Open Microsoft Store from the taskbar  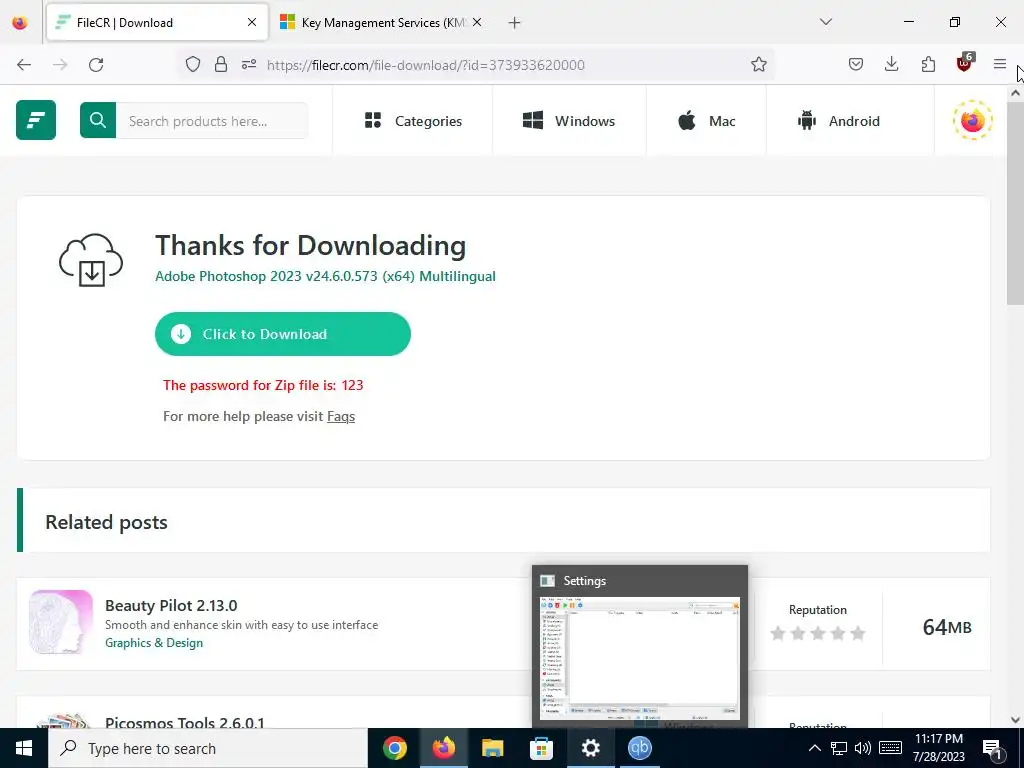pyautogui.click(x=541, y=748)
